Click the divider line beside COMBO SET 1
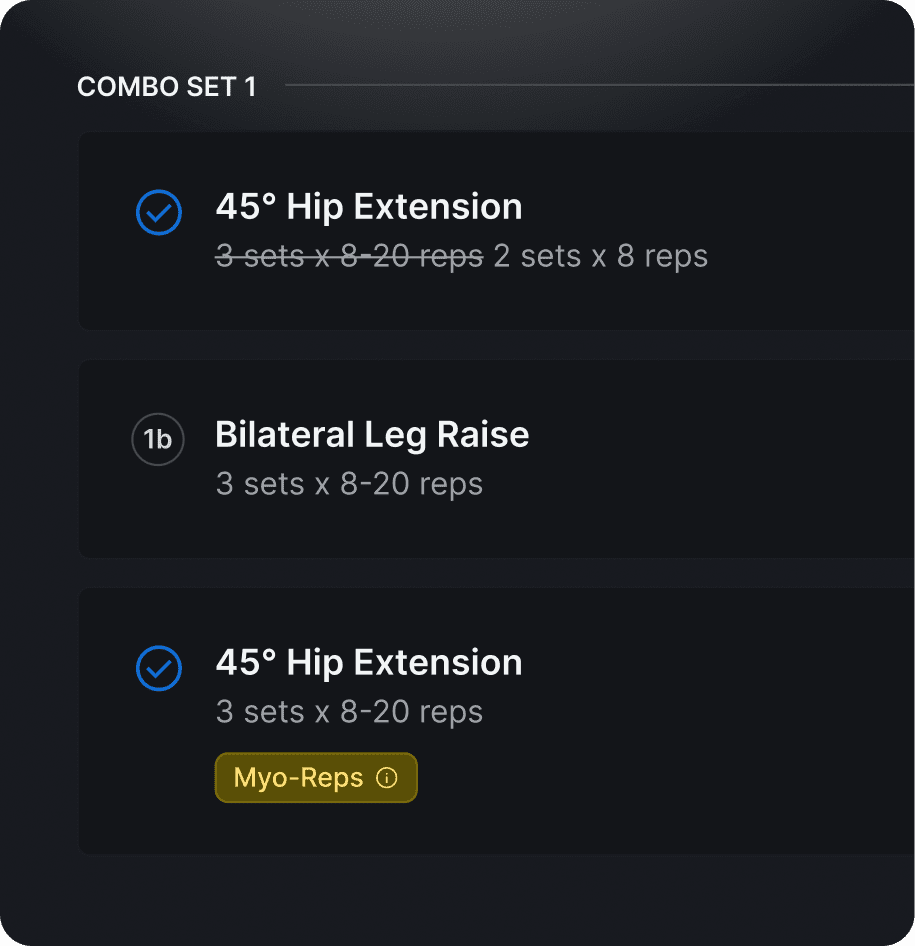Image resolution: width=915 pixels, height=946 pixels. pos(600,86)
